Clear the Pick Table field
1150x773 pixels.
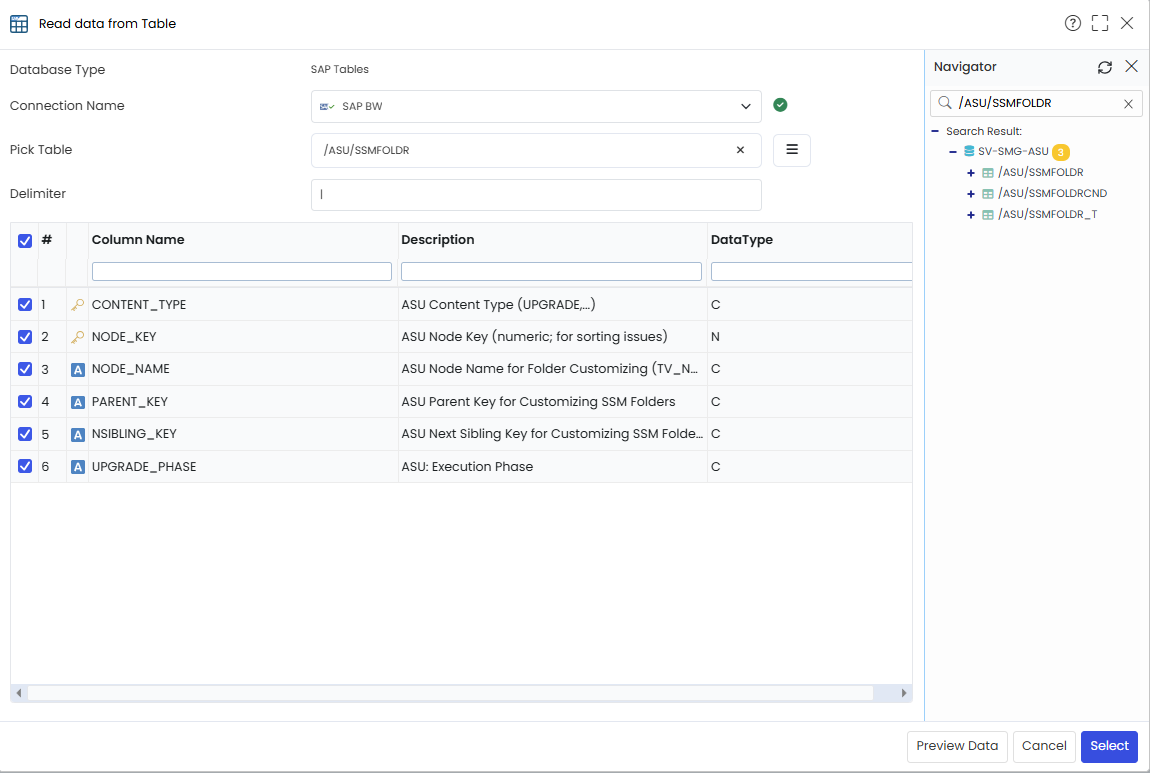(740, 150)
